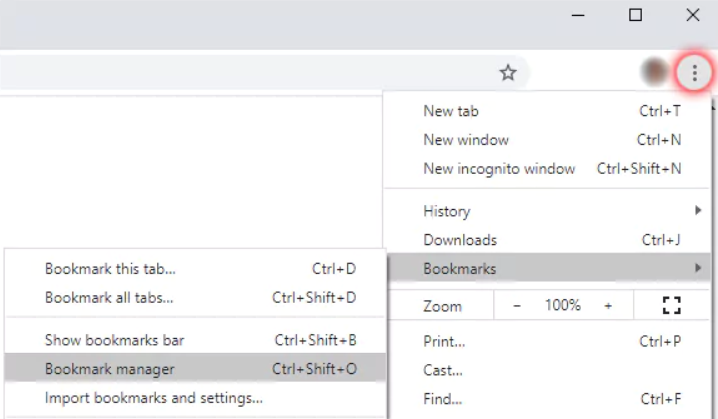
Task: Increase zoom with the plus button
Action: coord(608,305)
